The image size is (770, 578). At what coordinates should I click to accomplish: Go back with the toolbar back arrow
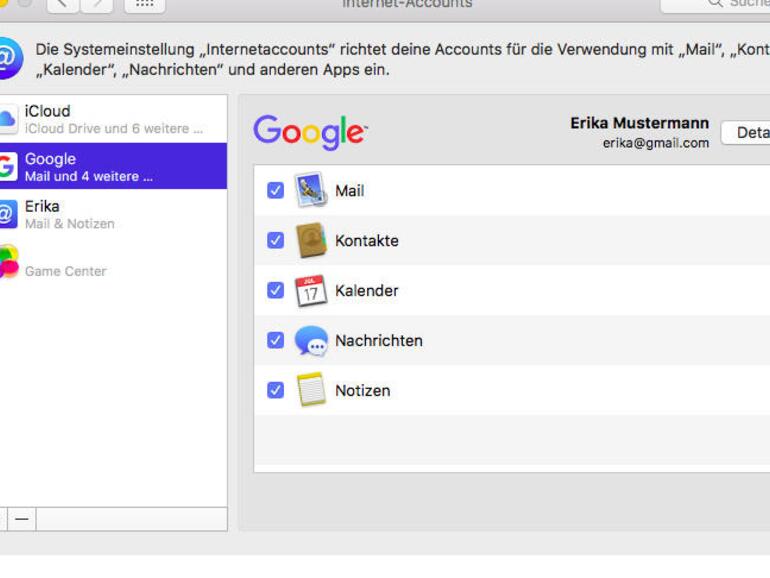click(x=62, y=5)
